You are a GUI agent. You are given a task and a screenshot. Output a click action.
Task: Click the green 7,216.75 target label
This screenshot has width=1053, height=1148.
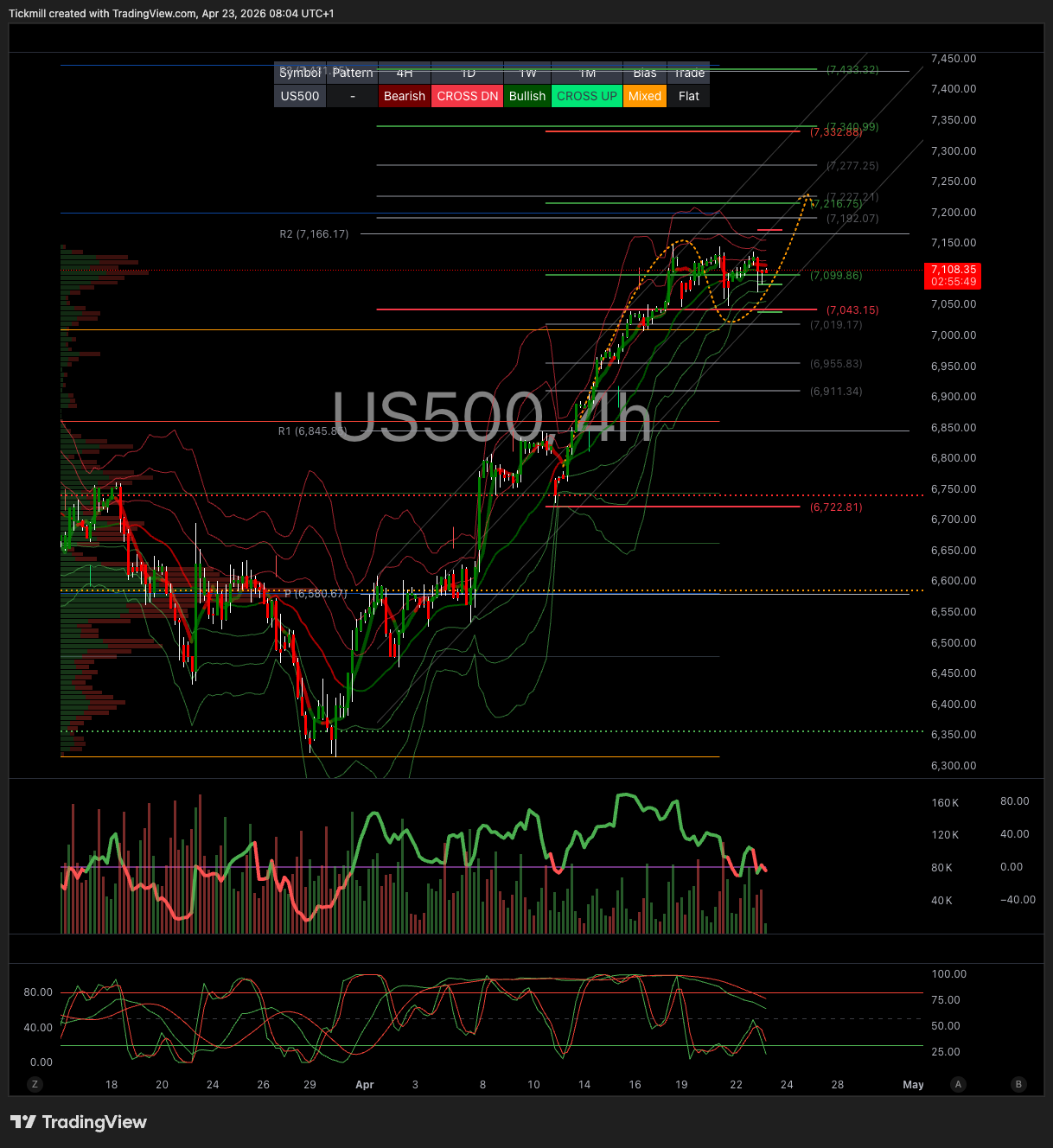(837, 204)
